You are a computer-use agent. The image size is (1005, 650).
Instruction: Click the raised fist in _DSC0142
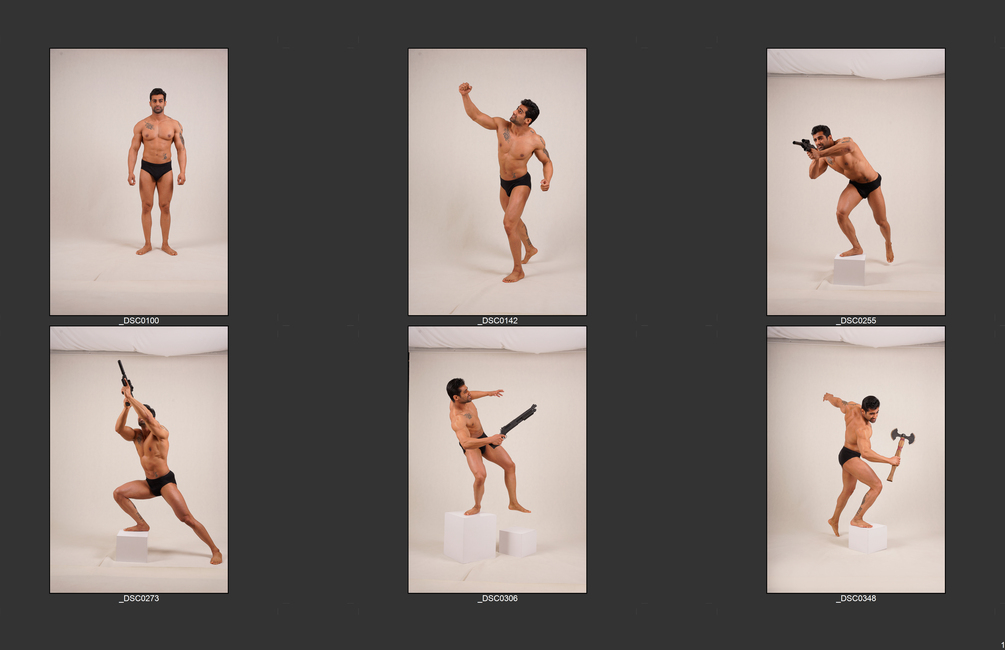click(x=465, y=88)
